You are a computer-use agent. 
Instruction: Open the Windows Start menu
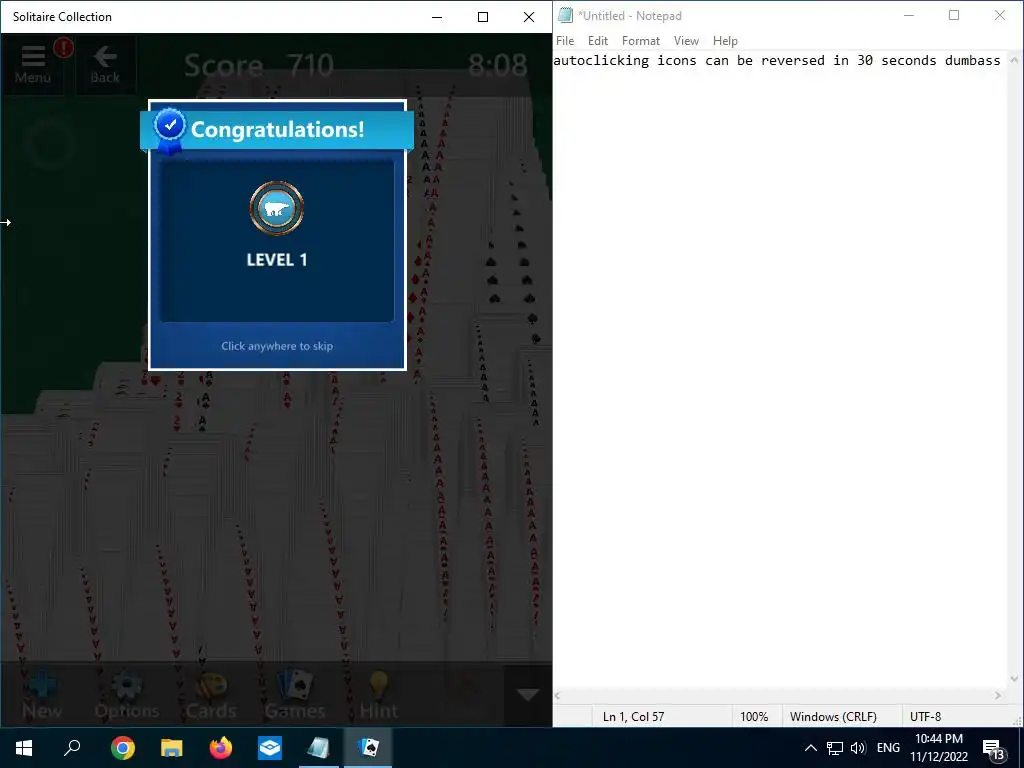(x=24, y=748)
